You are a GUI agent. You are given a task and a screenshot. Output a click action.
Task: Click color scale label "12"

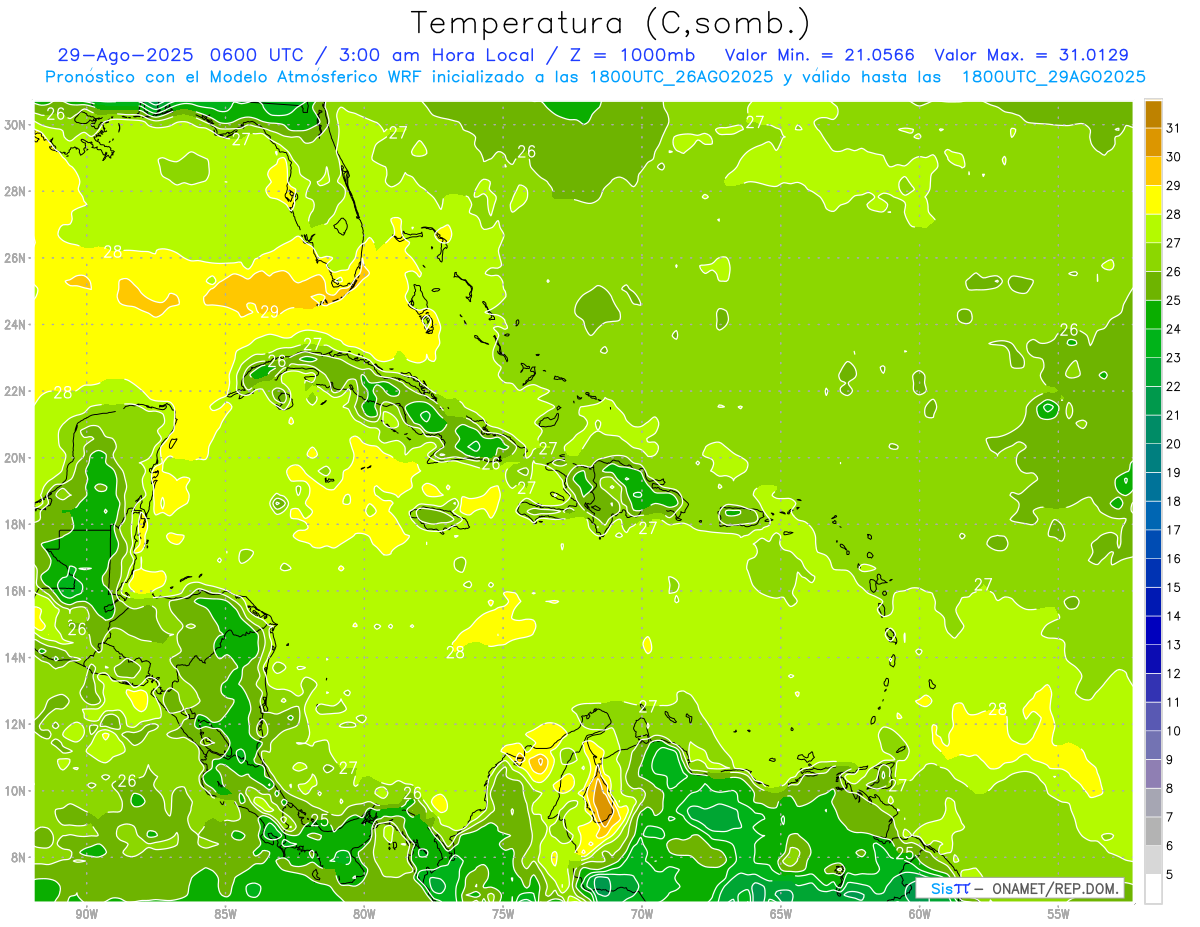tap(1174, 674)
